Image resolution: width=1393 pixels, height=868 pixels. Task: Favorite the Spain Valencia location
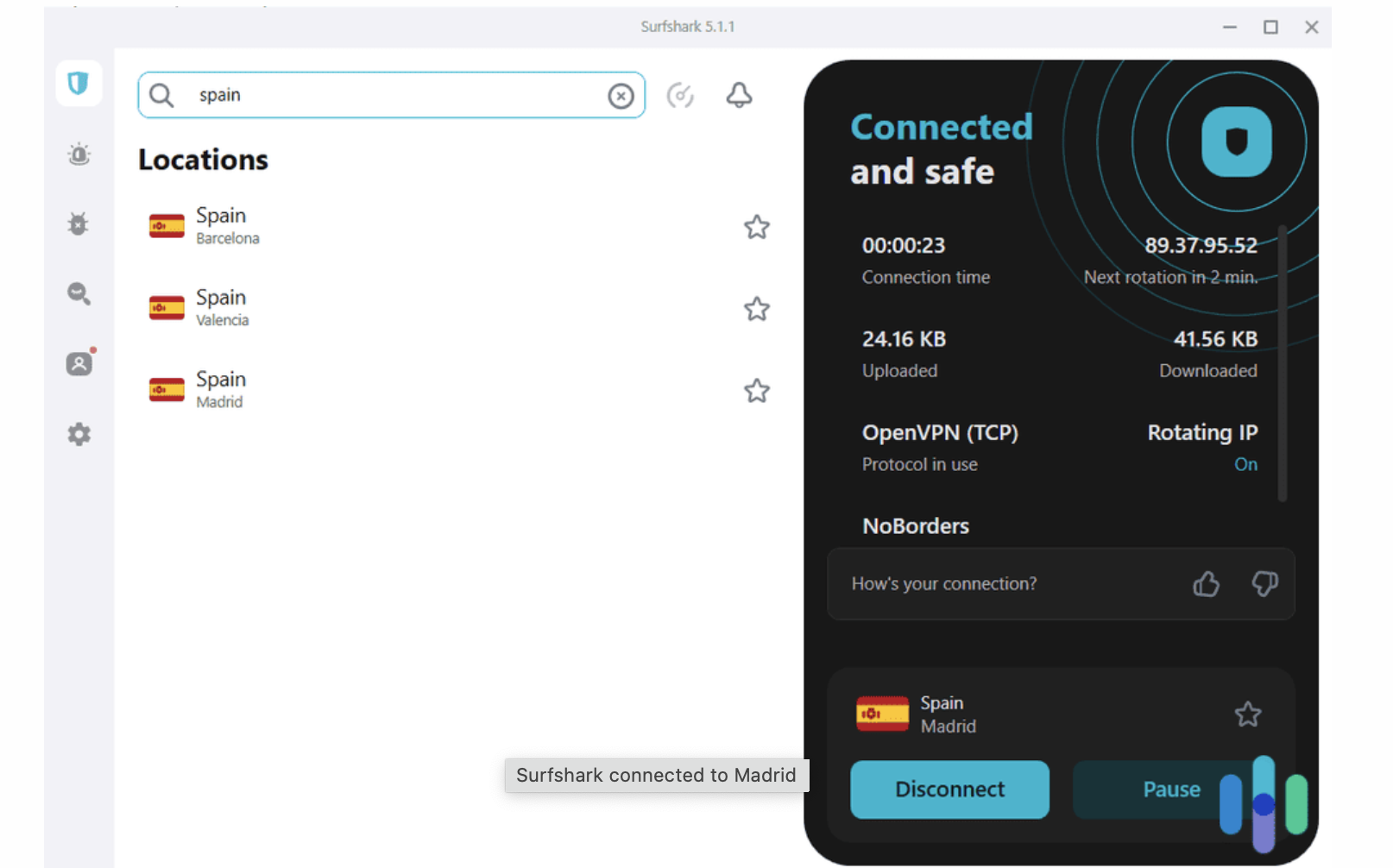(756, 309)
